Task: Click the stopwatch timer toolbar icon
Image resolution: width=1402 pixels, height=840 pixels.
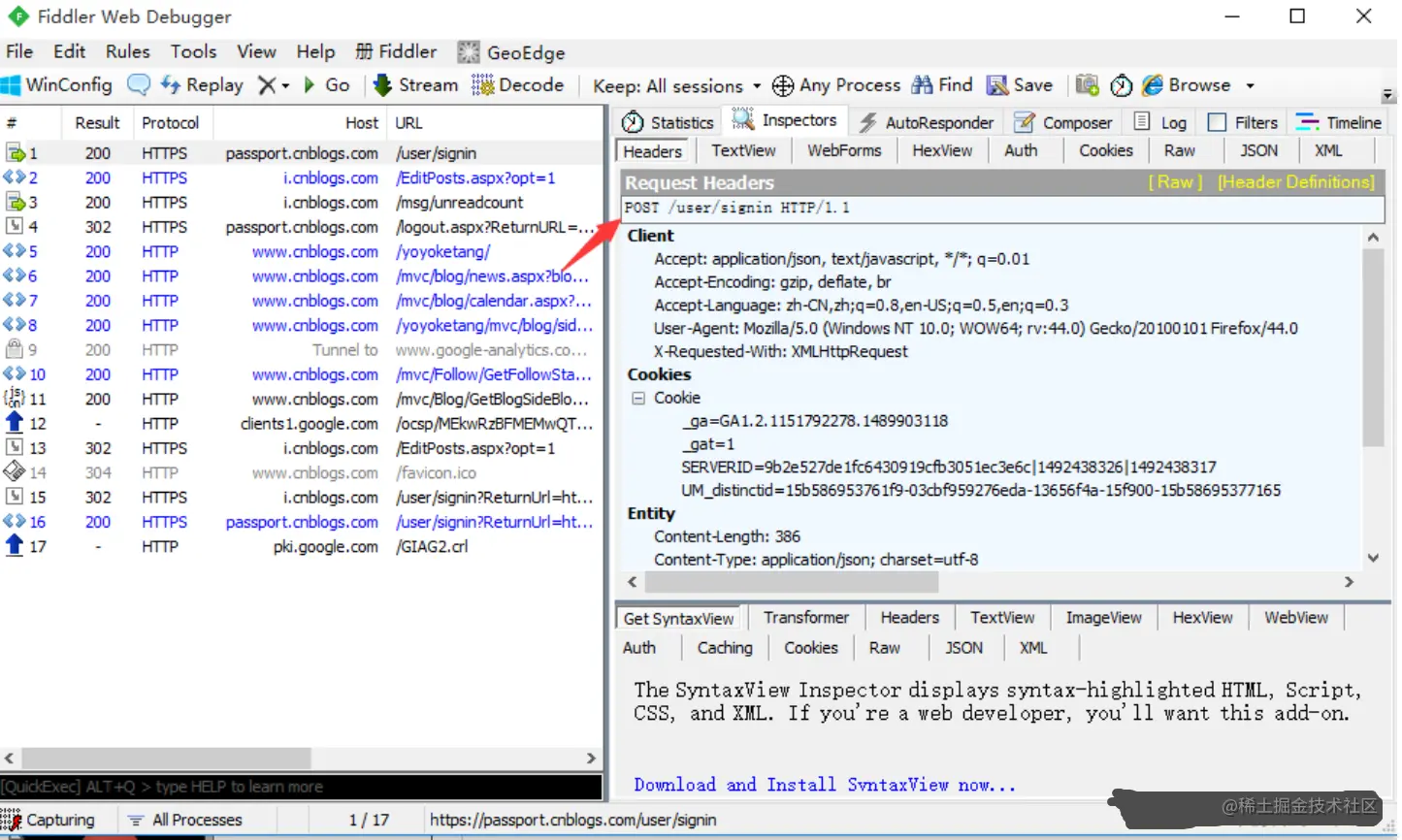Action: [x=1122, y=85]
